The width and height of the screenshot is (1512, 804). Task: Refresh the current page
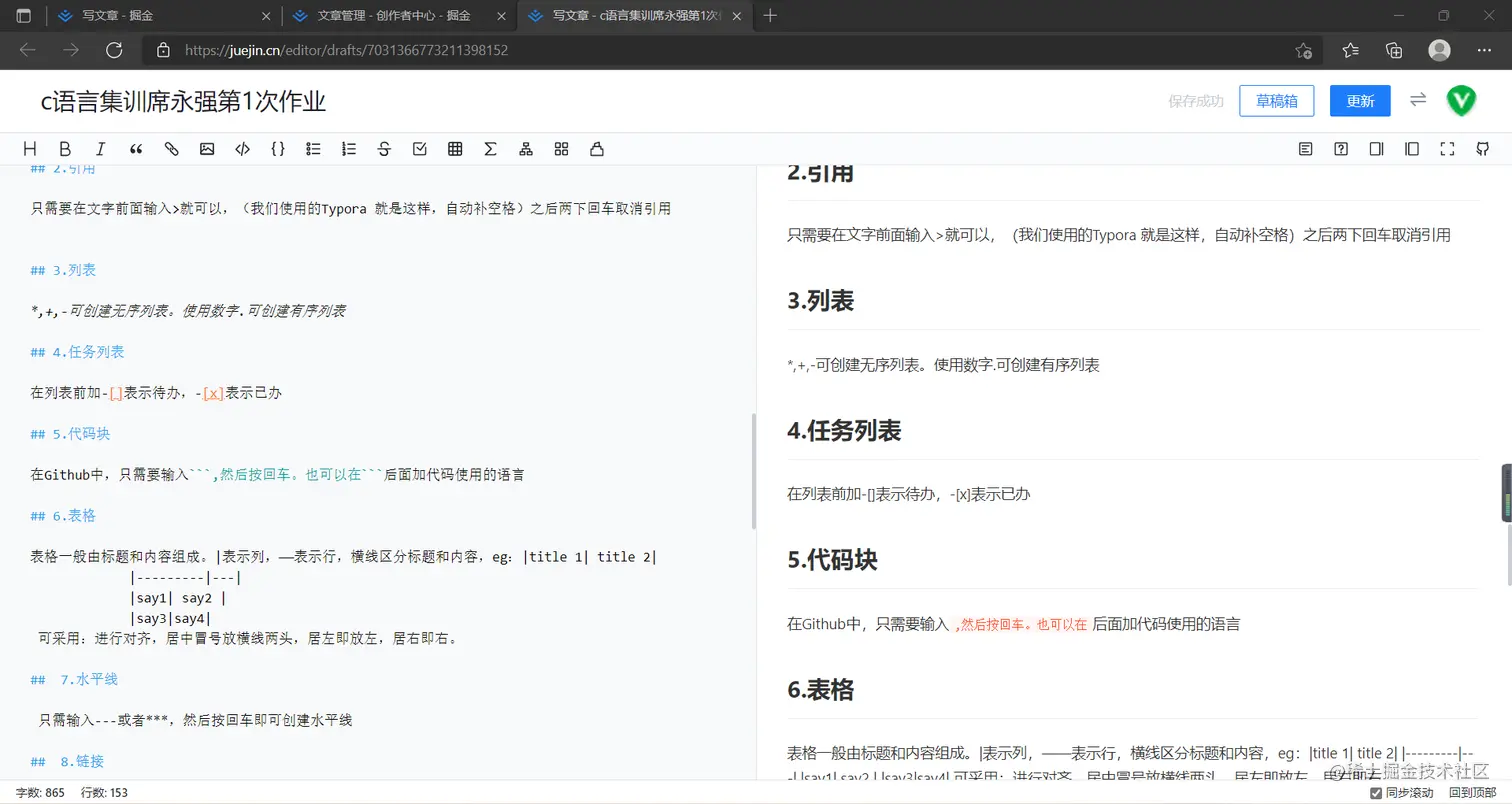(114, 50)
